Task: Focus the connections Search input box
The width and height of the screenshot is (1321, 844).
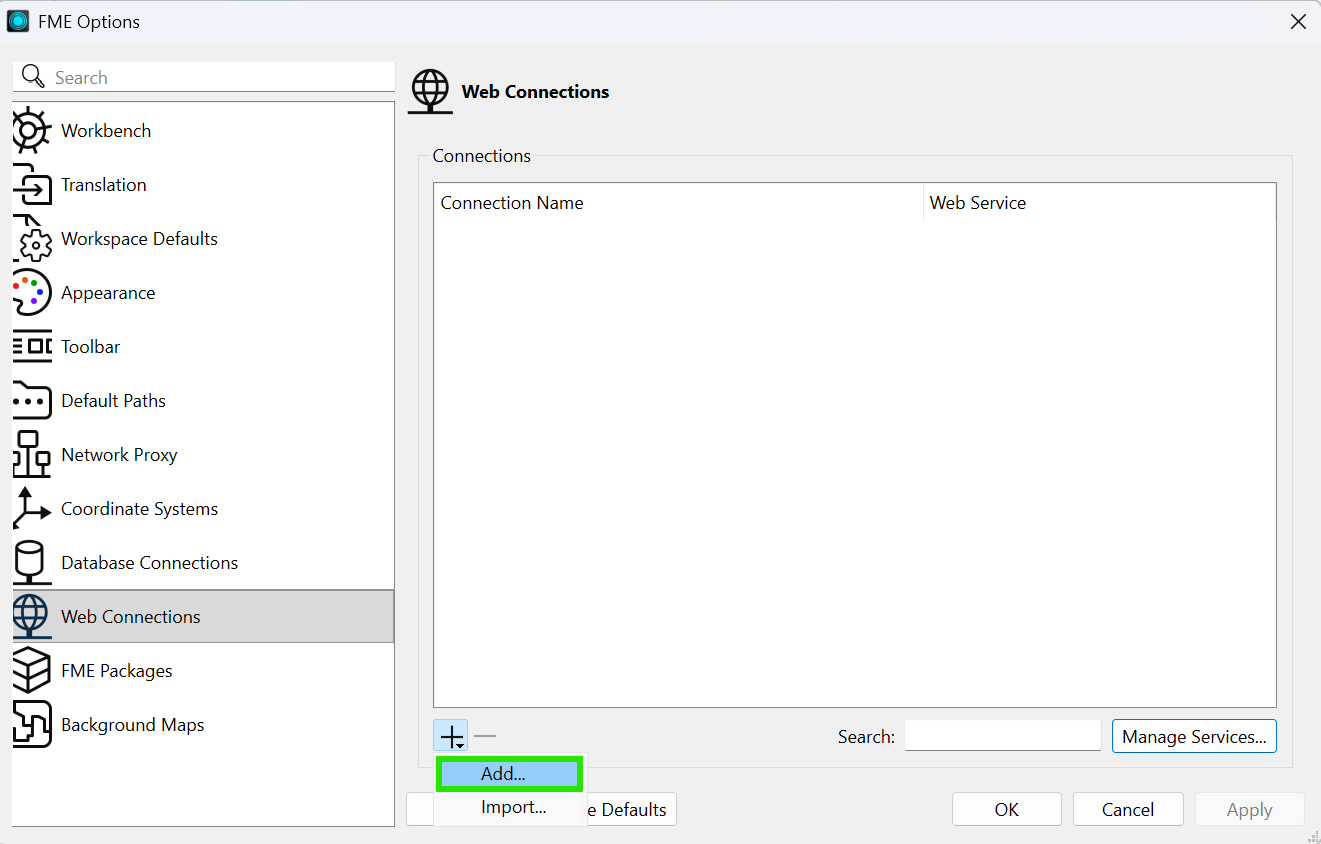Action: tap(1003, 736)
